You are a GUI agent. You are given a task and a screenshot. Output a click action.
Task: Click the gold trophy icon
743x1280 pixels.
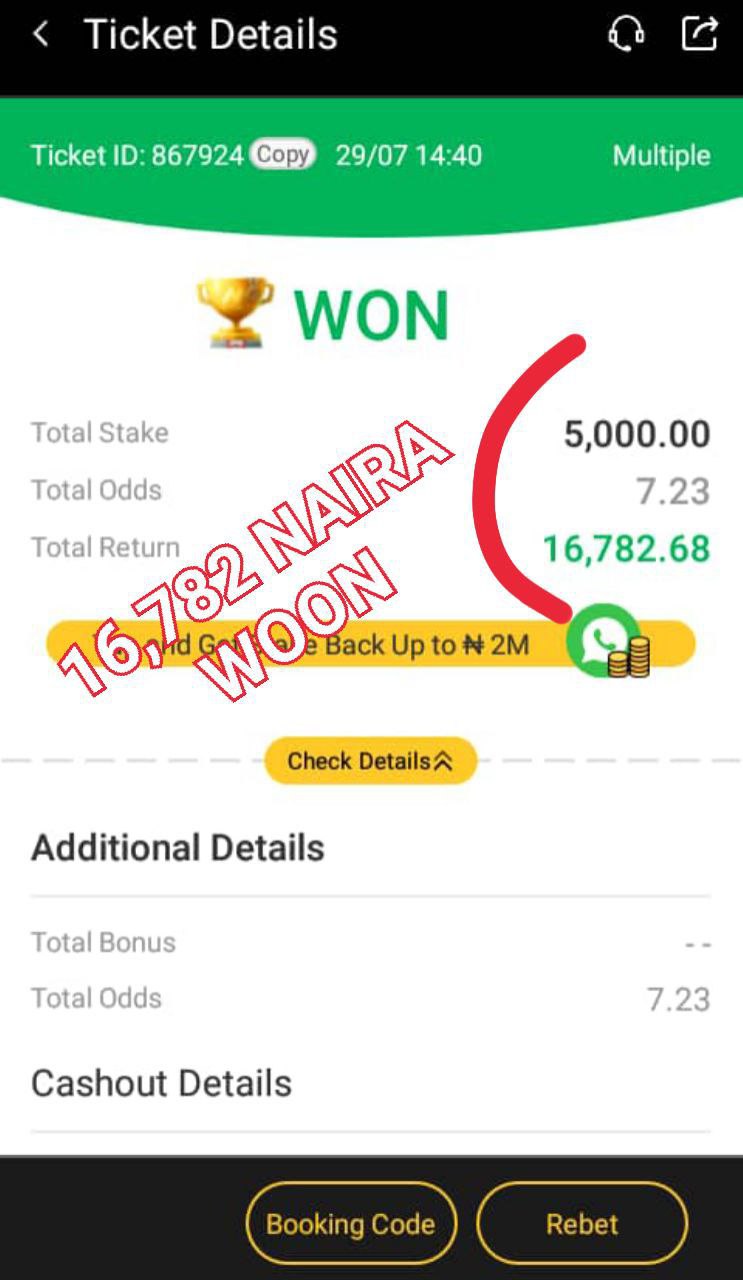coord(234,314)
